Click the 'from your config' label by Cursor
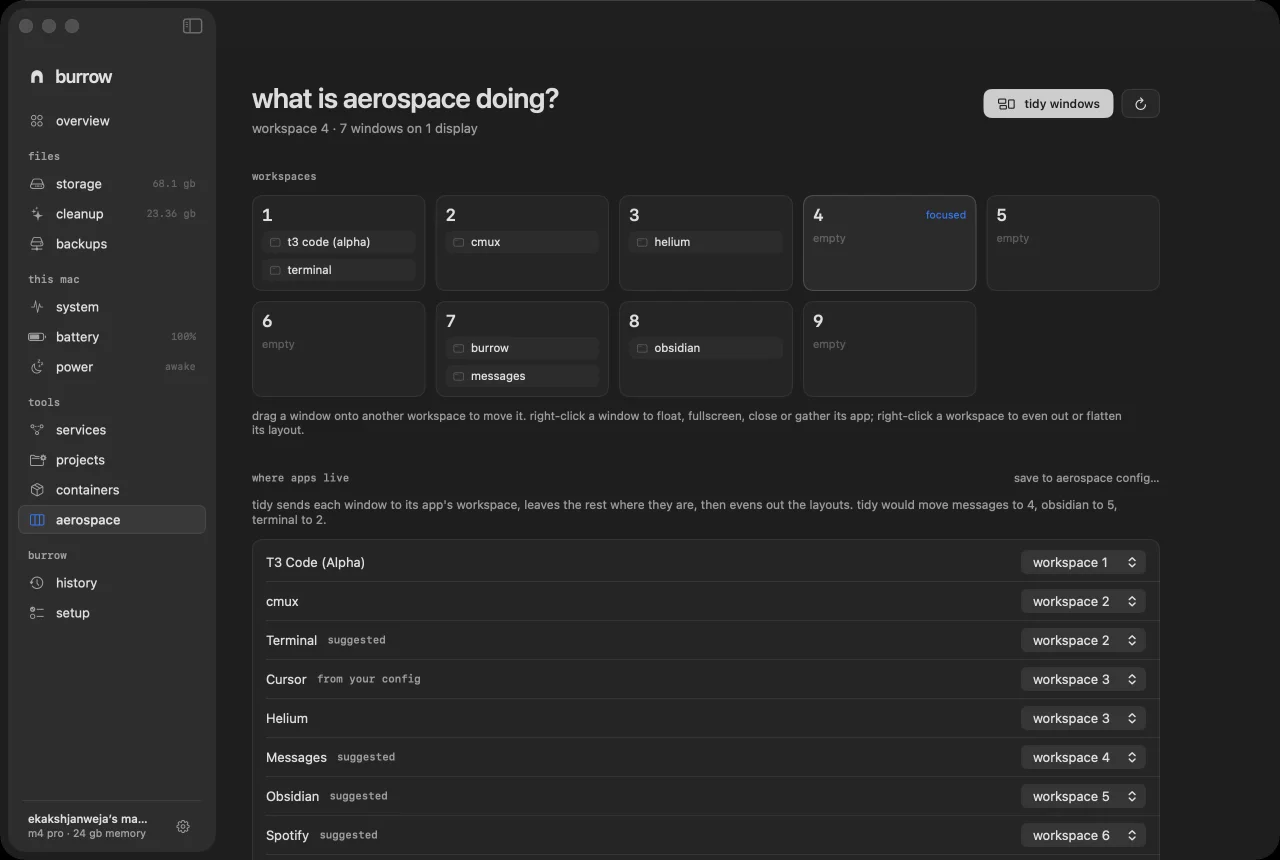 click(369, 679)
